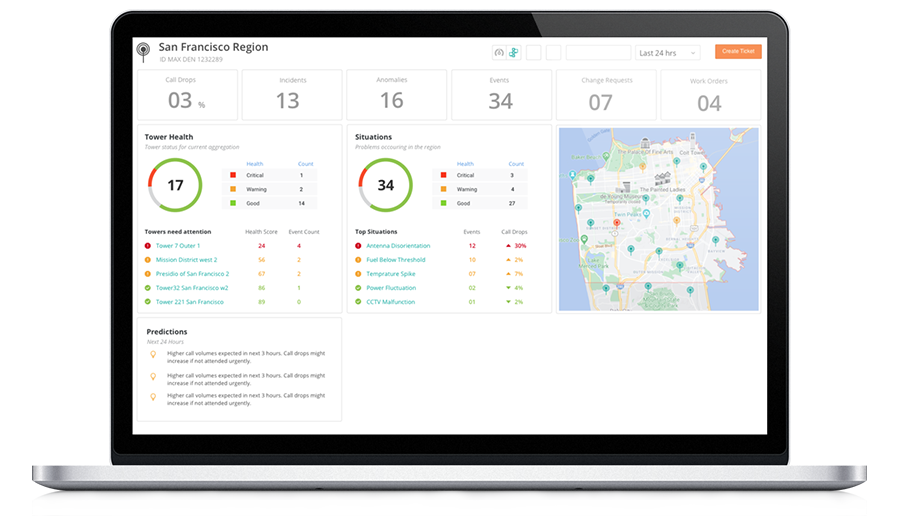Screen dimensions: 900x516
Task: Open the Anomalies summary card
Action: coord(392,95)
